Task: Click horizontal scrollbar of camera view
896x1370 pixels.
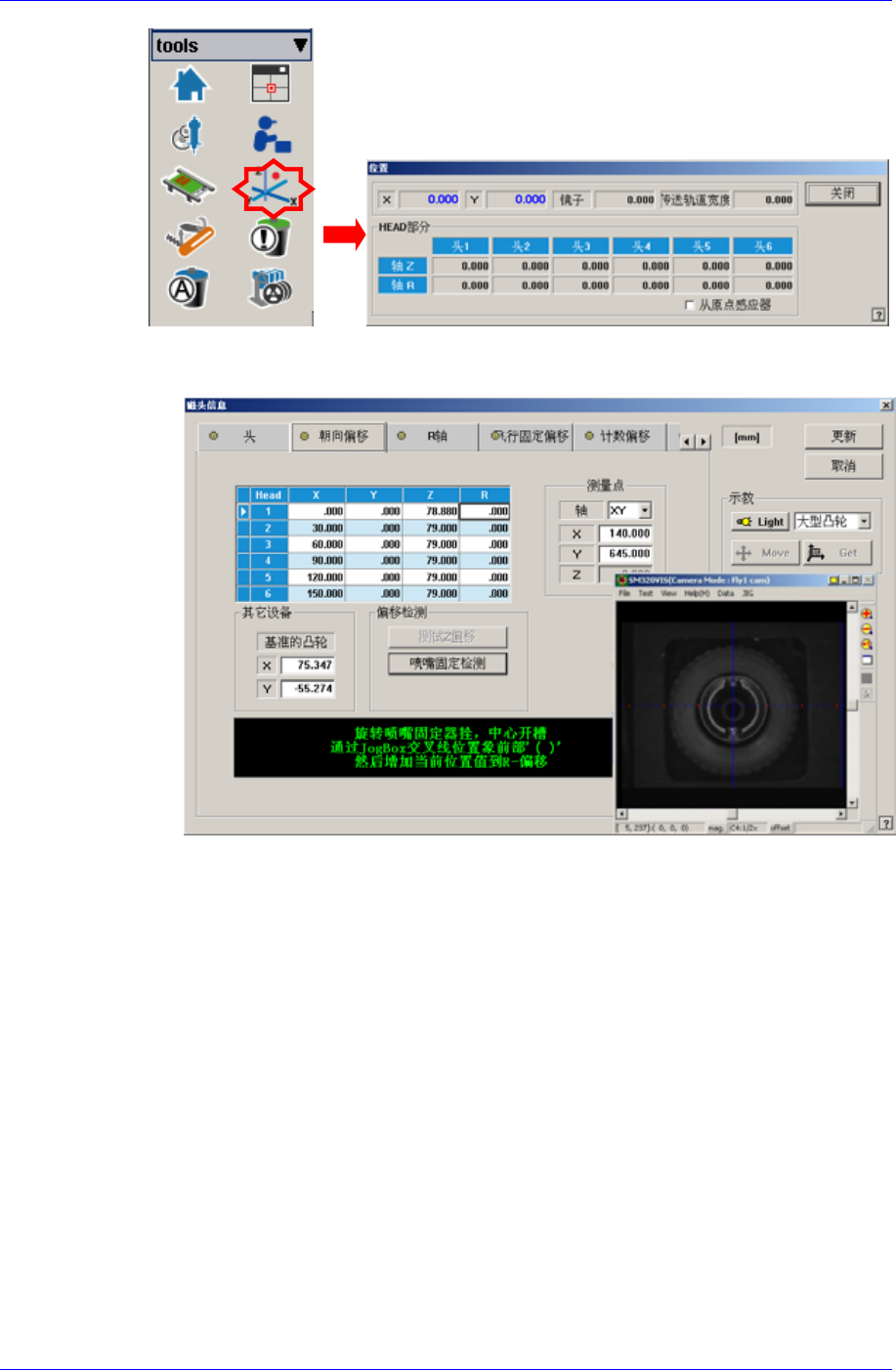Action: pos(731,814)
